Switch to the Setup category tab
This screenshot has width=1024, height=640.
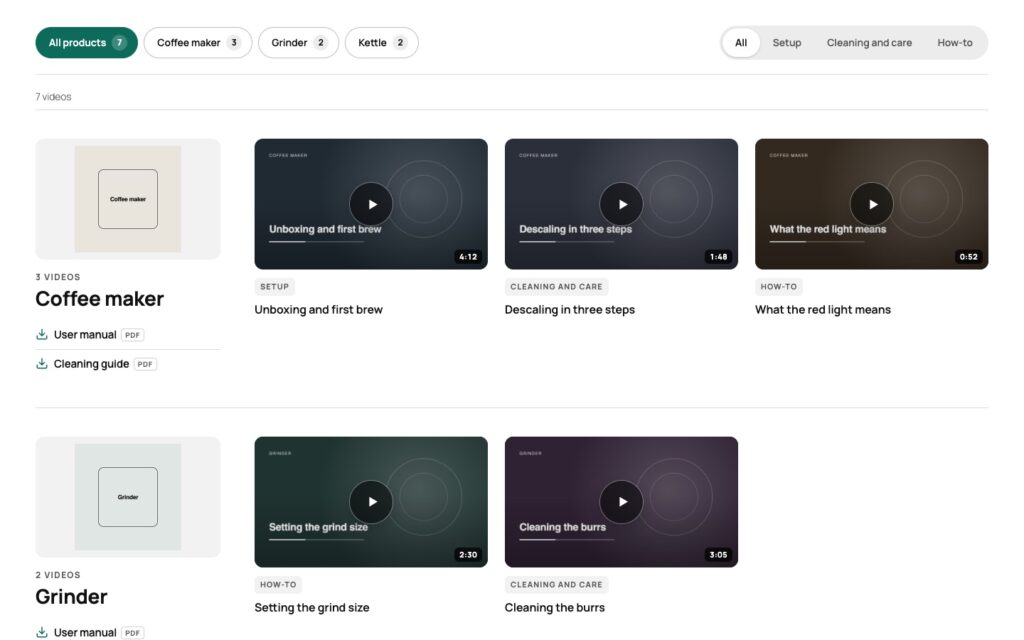786,42
